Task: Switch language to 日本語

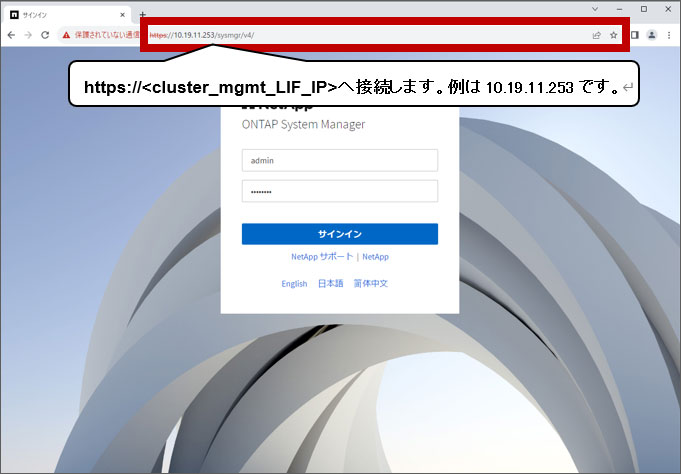Action: pos(330,284)
